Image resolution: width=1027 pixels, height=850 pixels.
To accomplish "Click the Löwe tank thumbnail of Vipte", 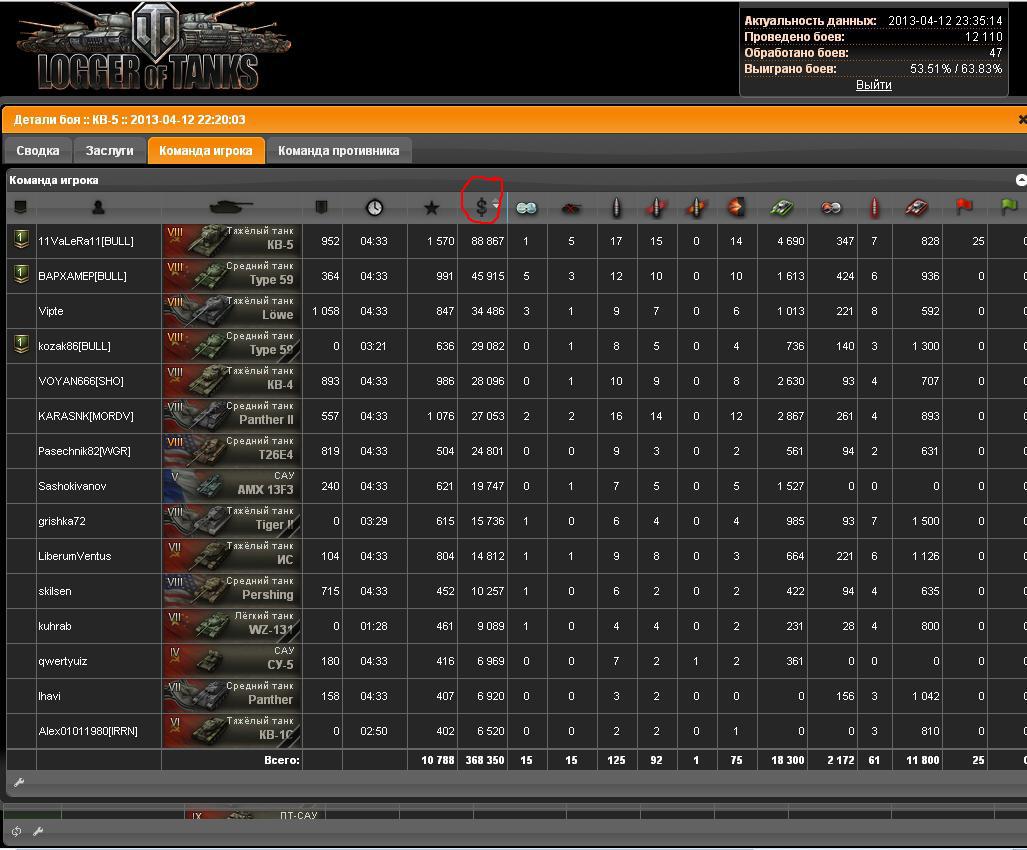I will 232,311.
